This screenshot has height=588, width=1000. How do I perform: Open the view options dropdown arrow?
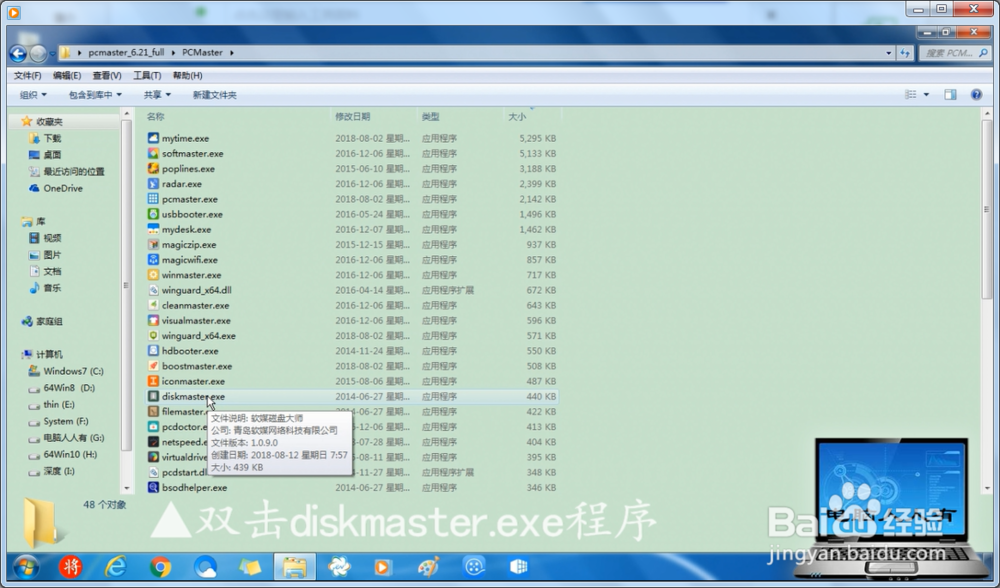click(926, 94)
